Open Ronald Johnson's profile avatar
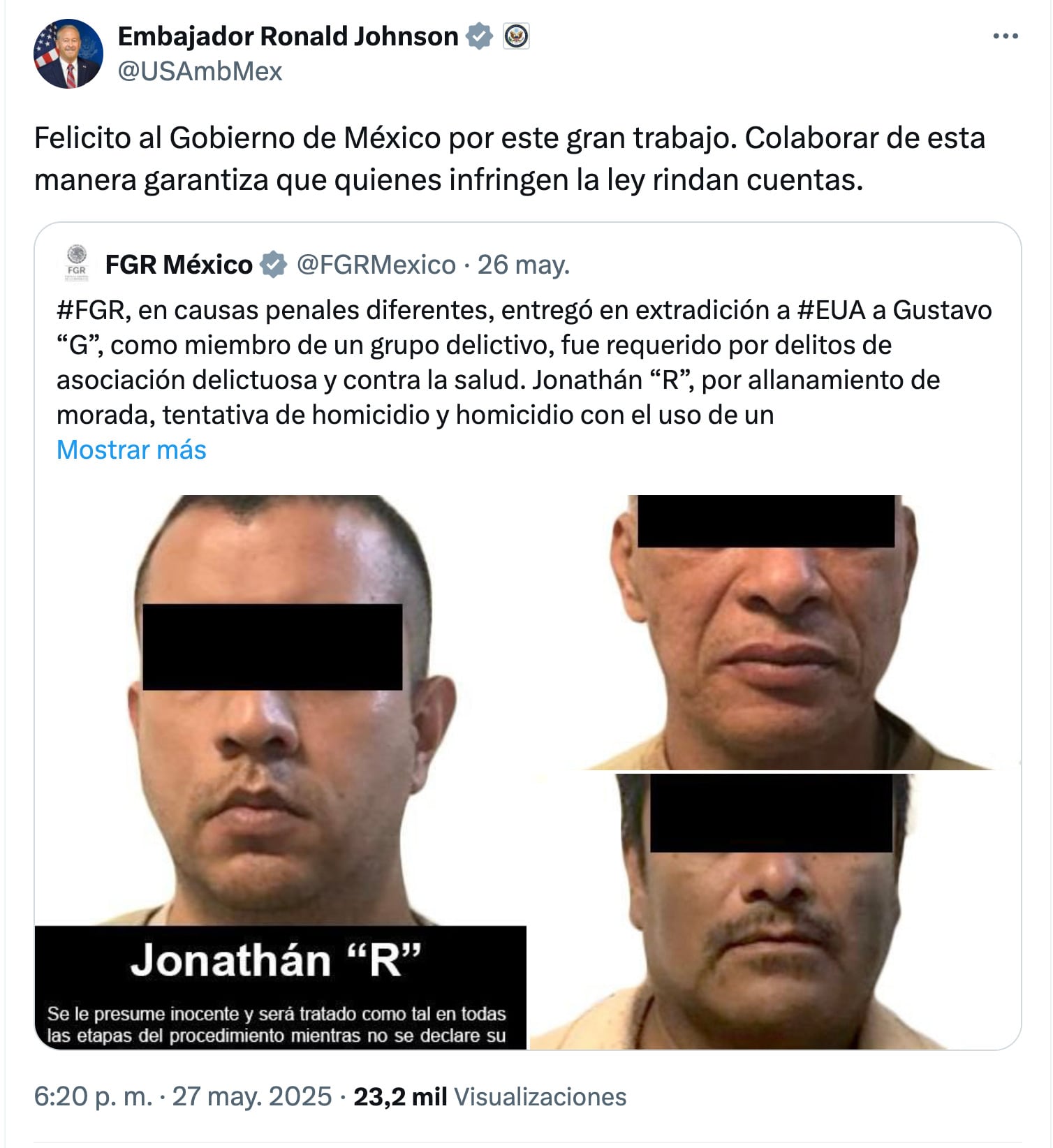 pyautogui.click(x=68, y=54)
